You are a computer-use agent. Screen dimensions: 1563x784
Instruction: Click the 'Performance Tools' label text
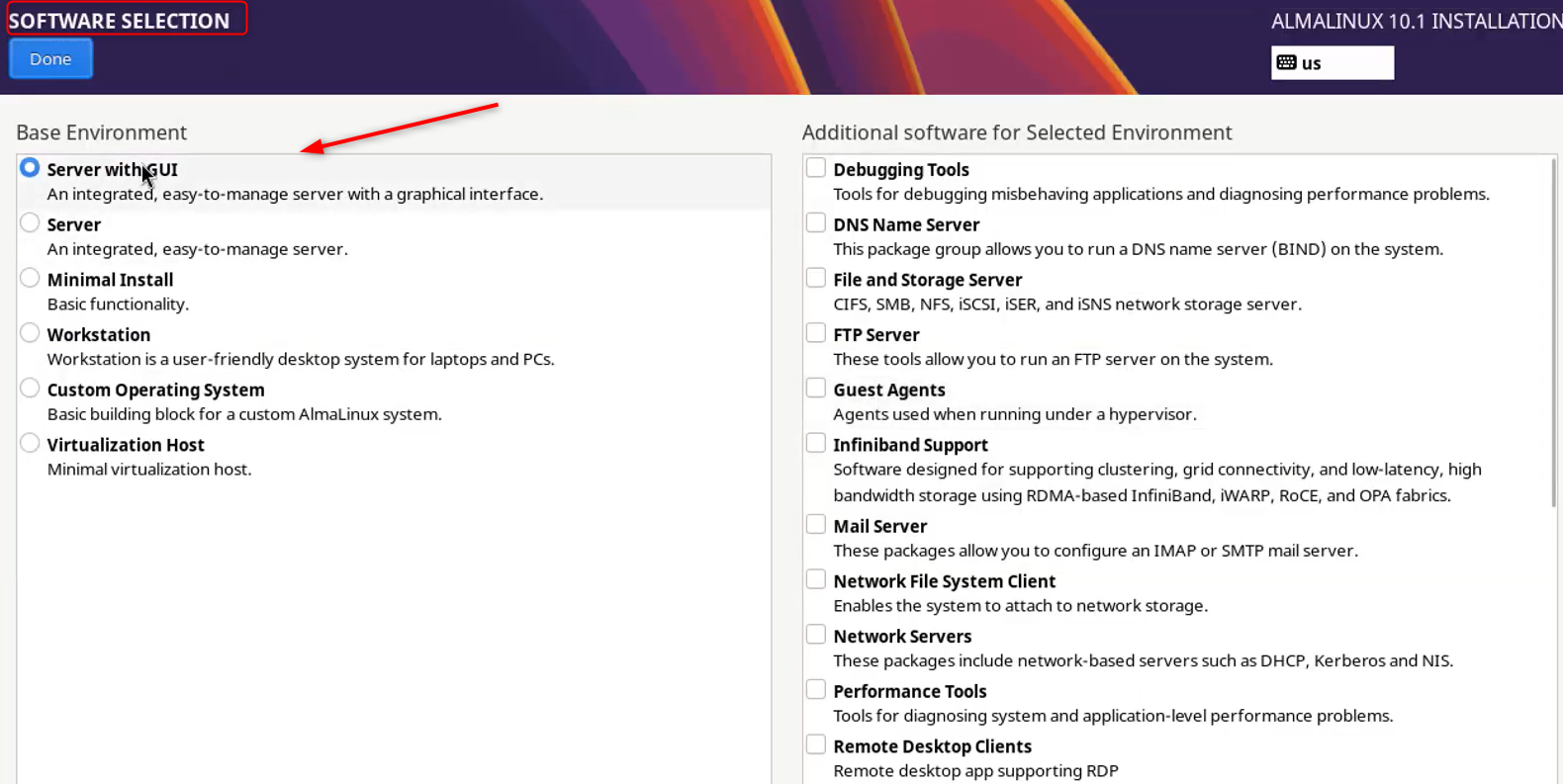[x=910, y=692]
